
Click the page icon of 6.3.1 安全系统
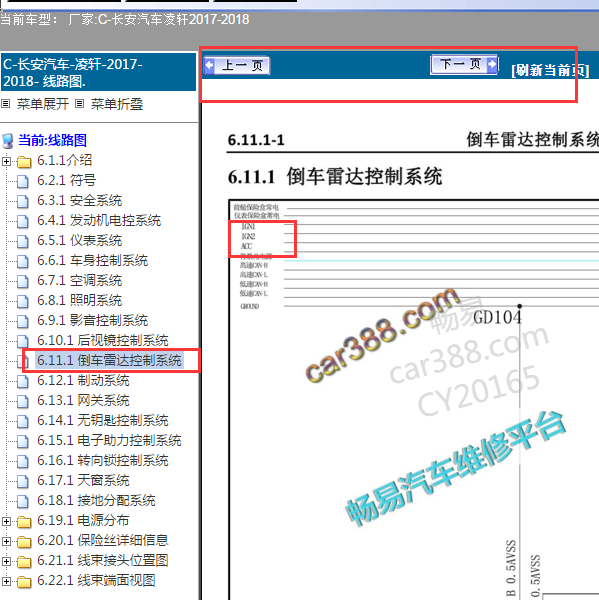tap(23, 201)
